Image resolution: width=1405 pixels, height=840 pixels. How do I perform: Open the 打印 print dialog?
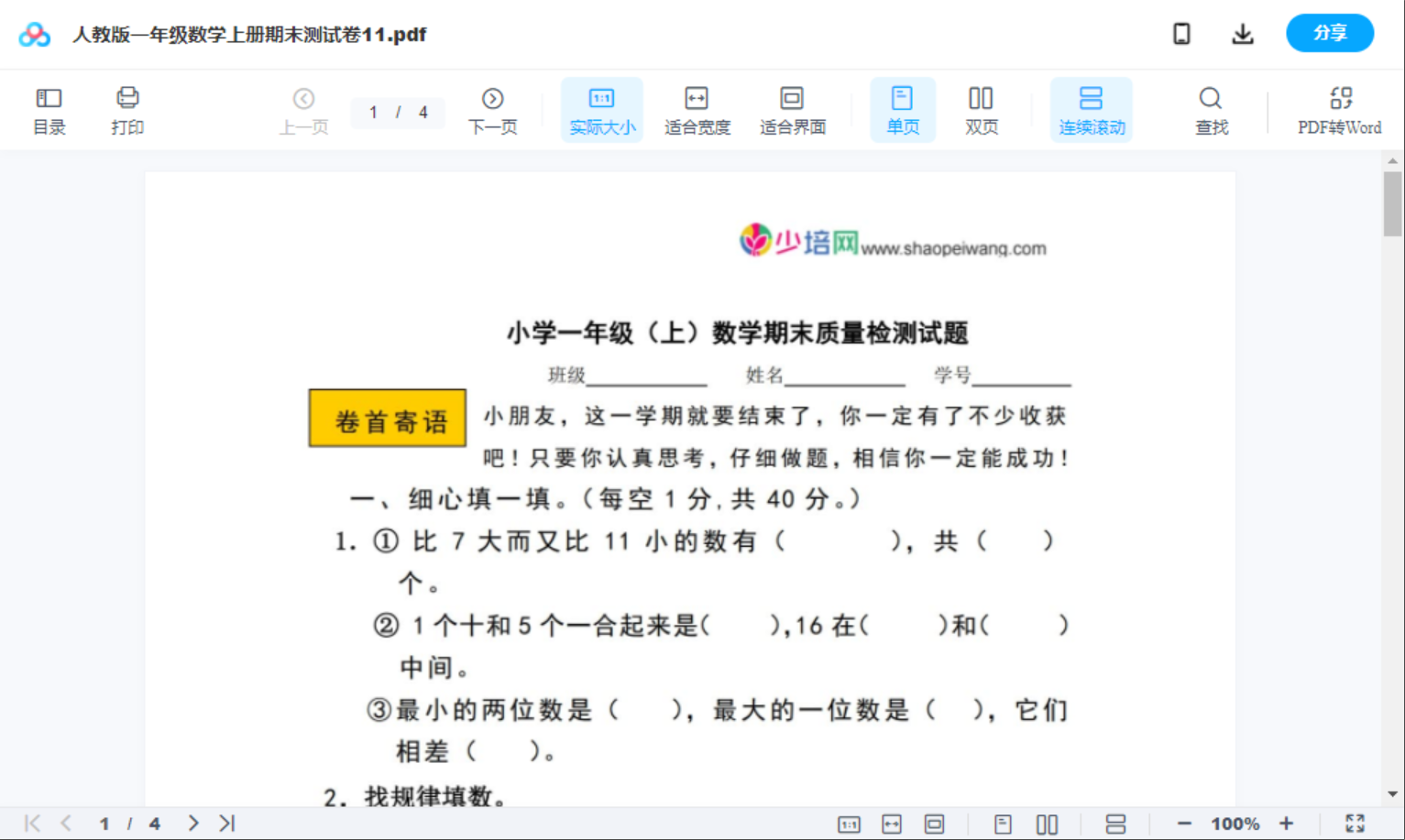pyautogui.click(x=127, y=109)
